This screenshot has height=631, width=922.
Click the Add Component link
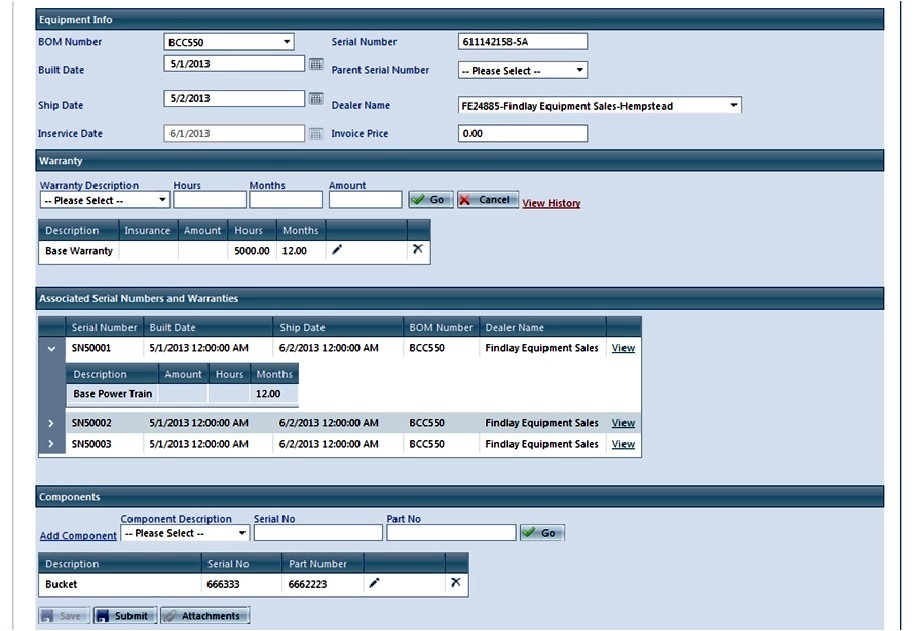[78, 536]
